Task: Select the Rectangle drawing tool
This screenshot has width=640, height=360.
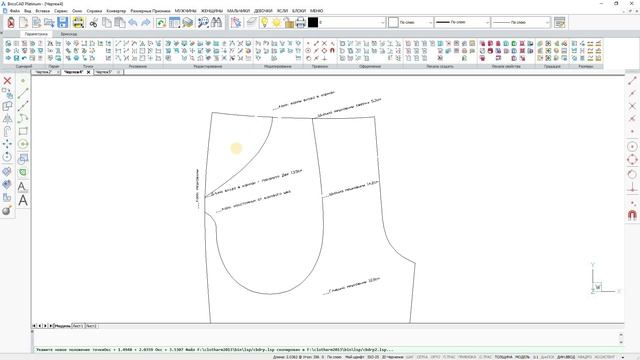Action: click(23, 131)
